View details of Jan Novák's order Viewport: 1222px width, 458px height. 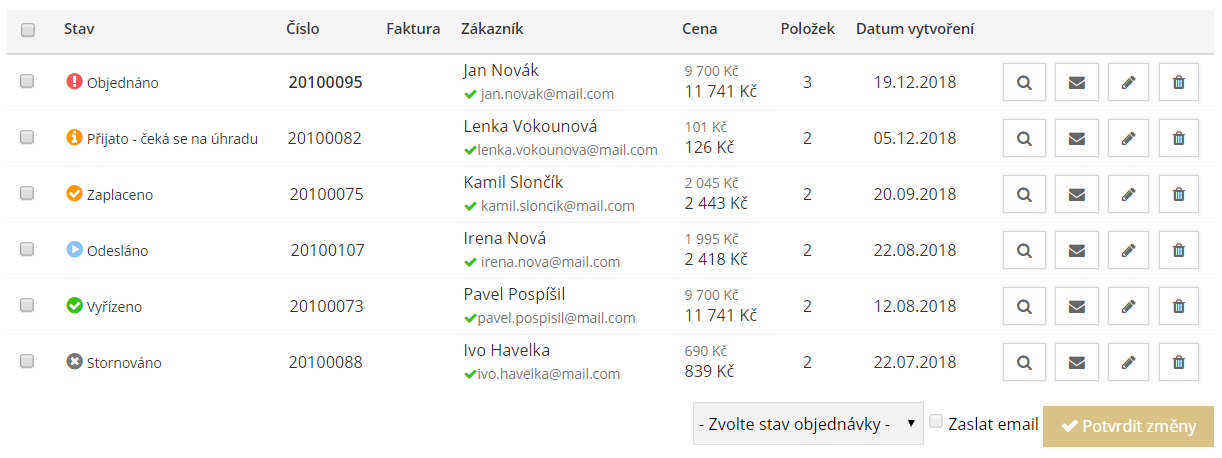pos(1024,83)
